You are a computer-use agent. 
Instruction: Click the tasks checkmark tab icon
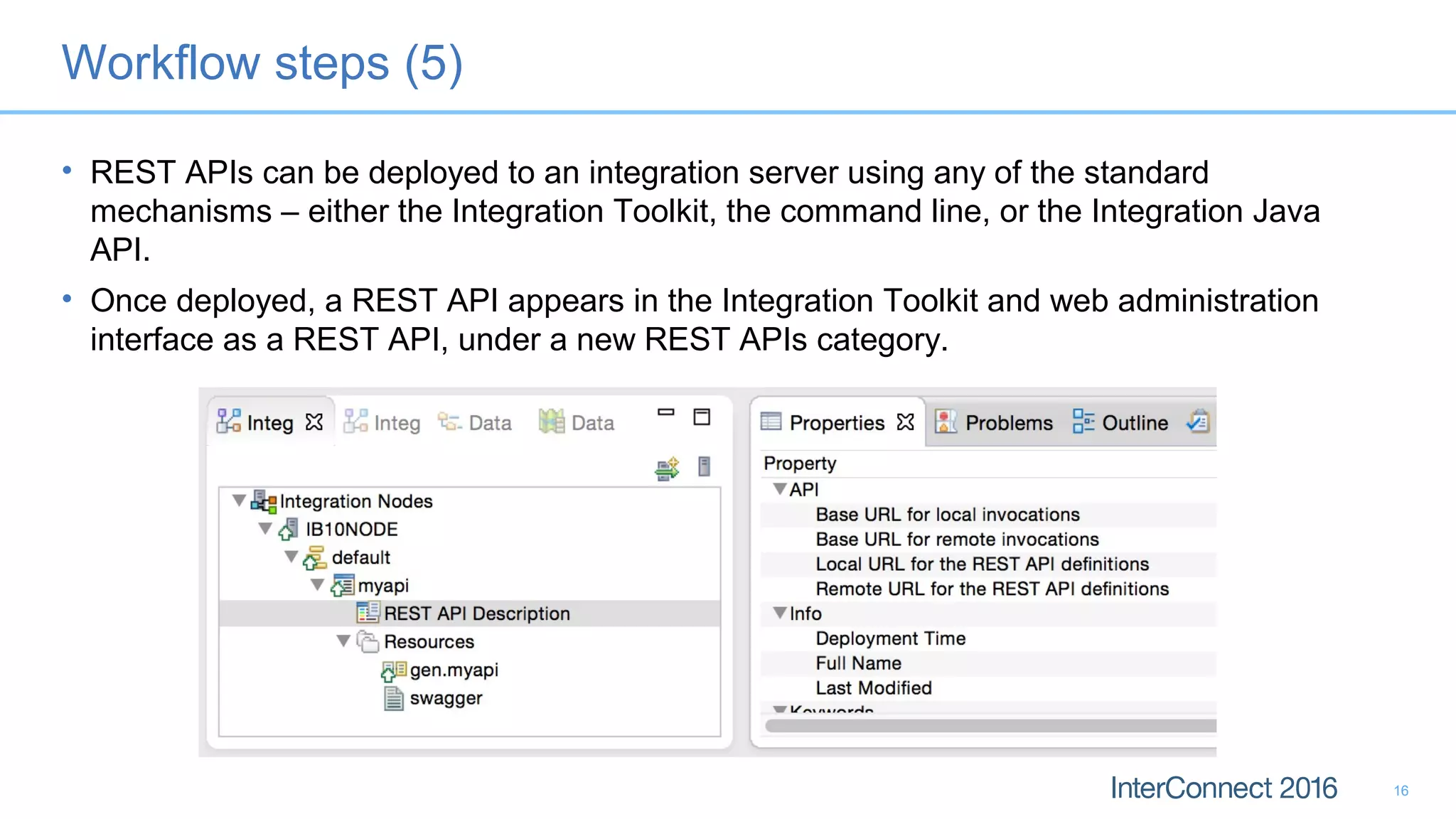coord(1199,422)
